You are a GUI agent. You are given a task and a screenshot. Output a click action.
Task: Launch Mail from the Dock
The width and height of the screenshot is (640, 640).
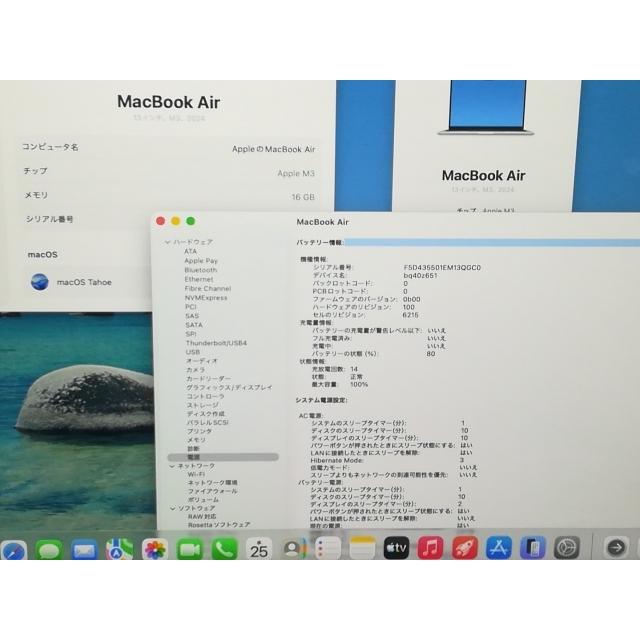tap(84, 549)
